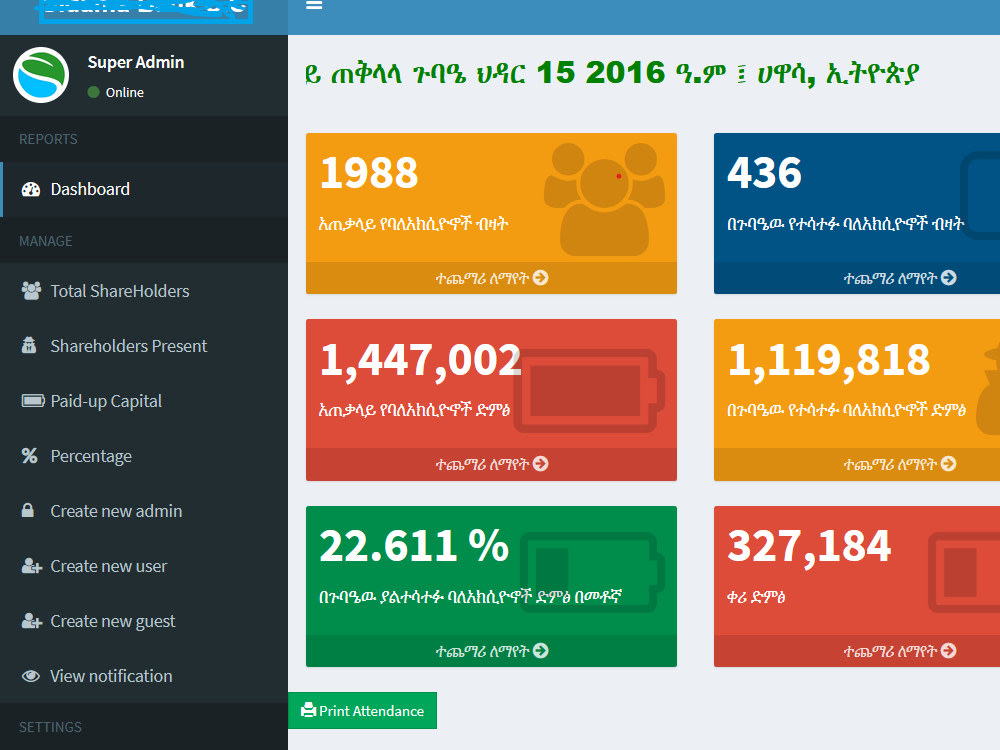
Task: Open more info link on 1988 card
Action: pyautogui.click(x=491, y=278)
